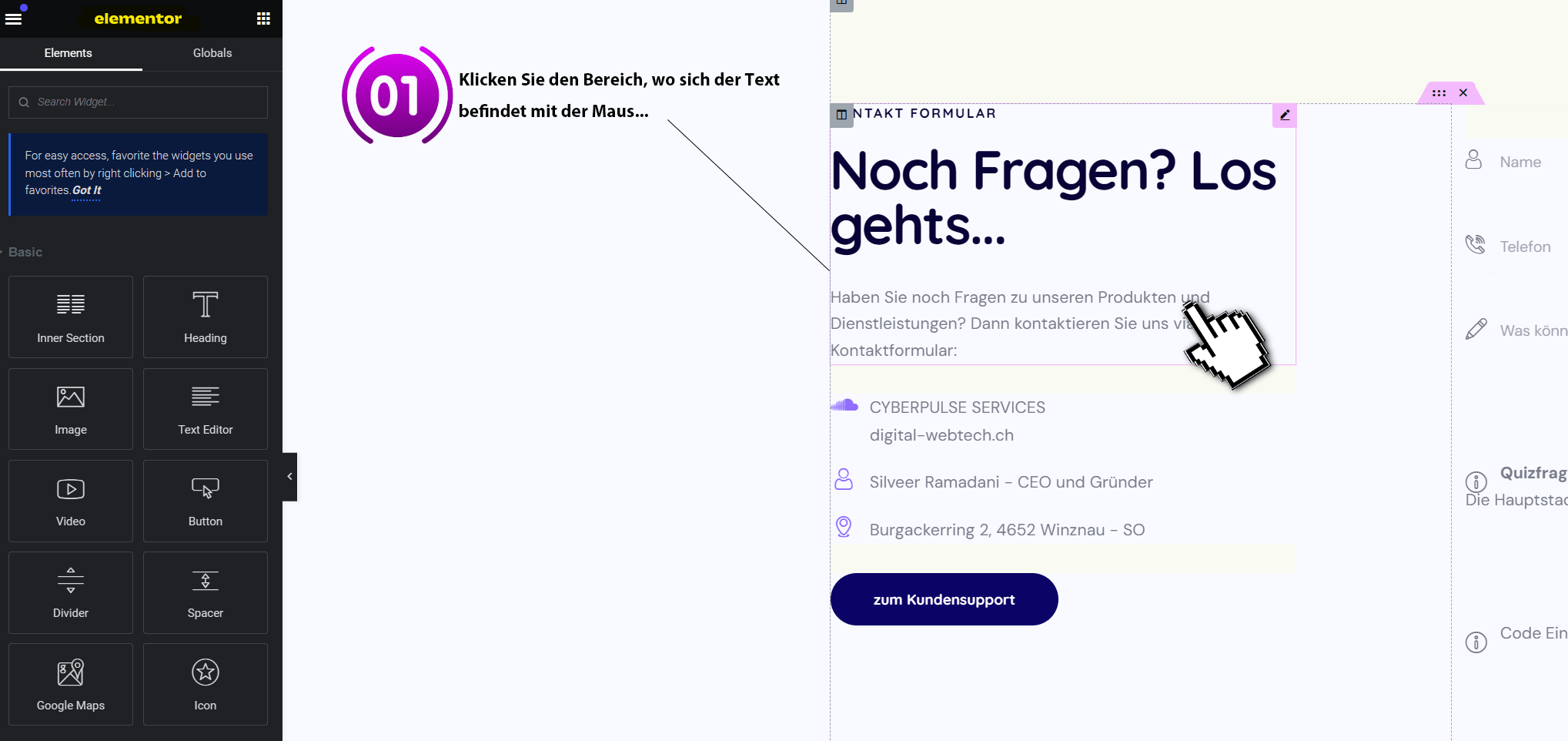This screenshot has width=1568, height=741.
Task: Choose the Image widget
Action: [70, 408]
